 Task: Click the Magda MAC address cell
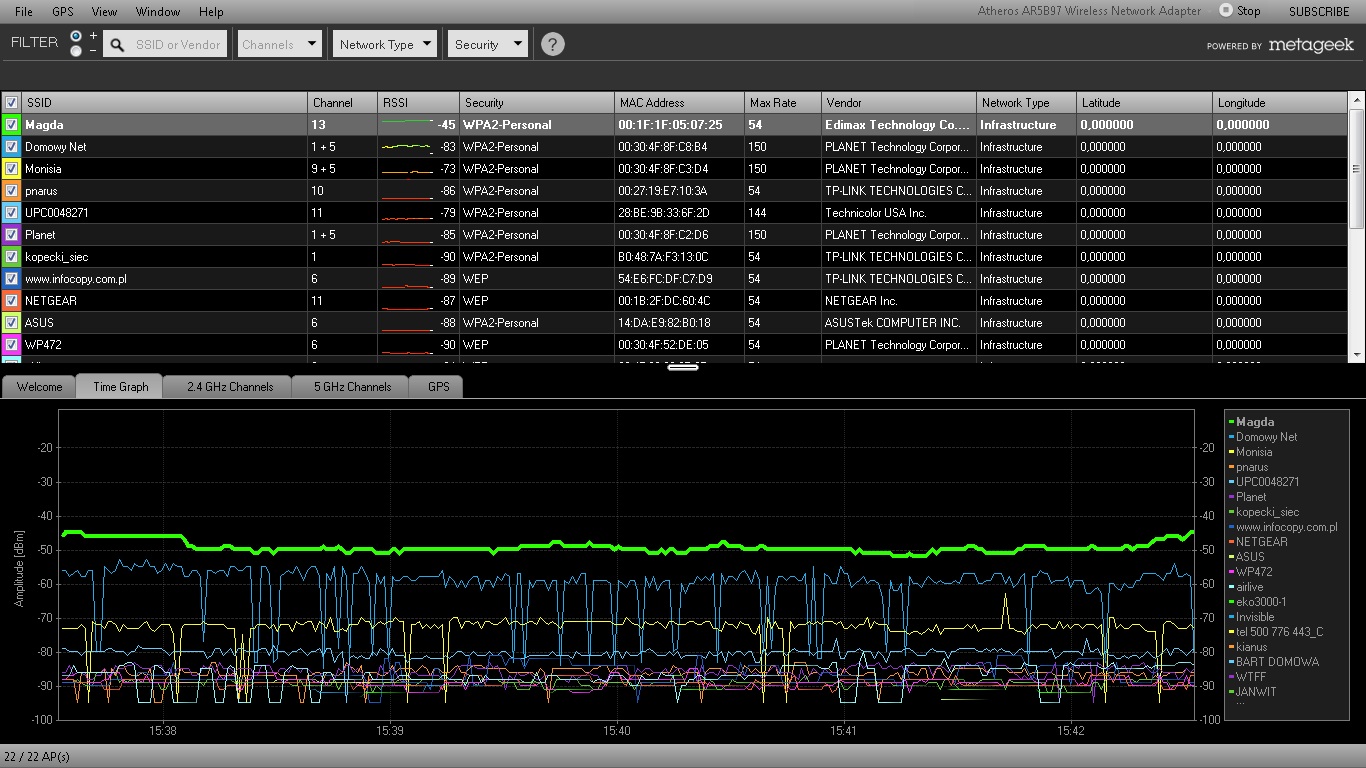click(679, 125)
